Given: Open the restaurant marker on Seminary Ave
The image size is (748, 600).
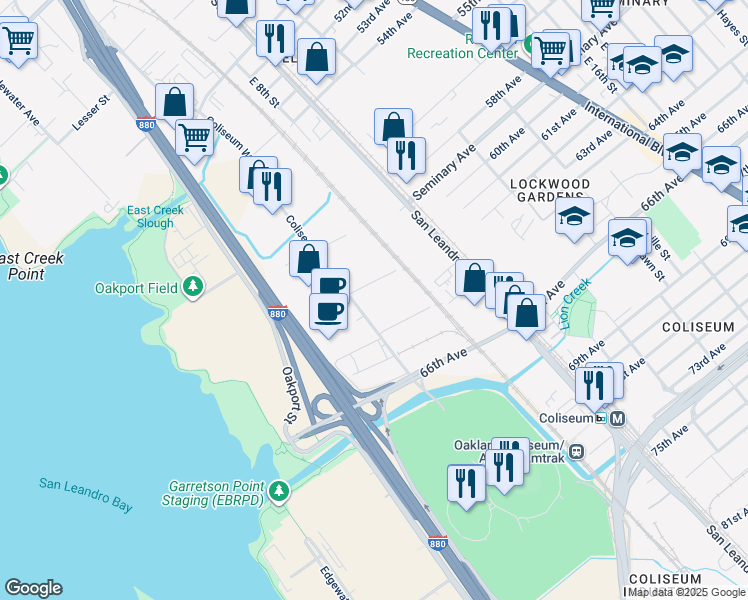Looking at the screenshot, I should point(406,158).
